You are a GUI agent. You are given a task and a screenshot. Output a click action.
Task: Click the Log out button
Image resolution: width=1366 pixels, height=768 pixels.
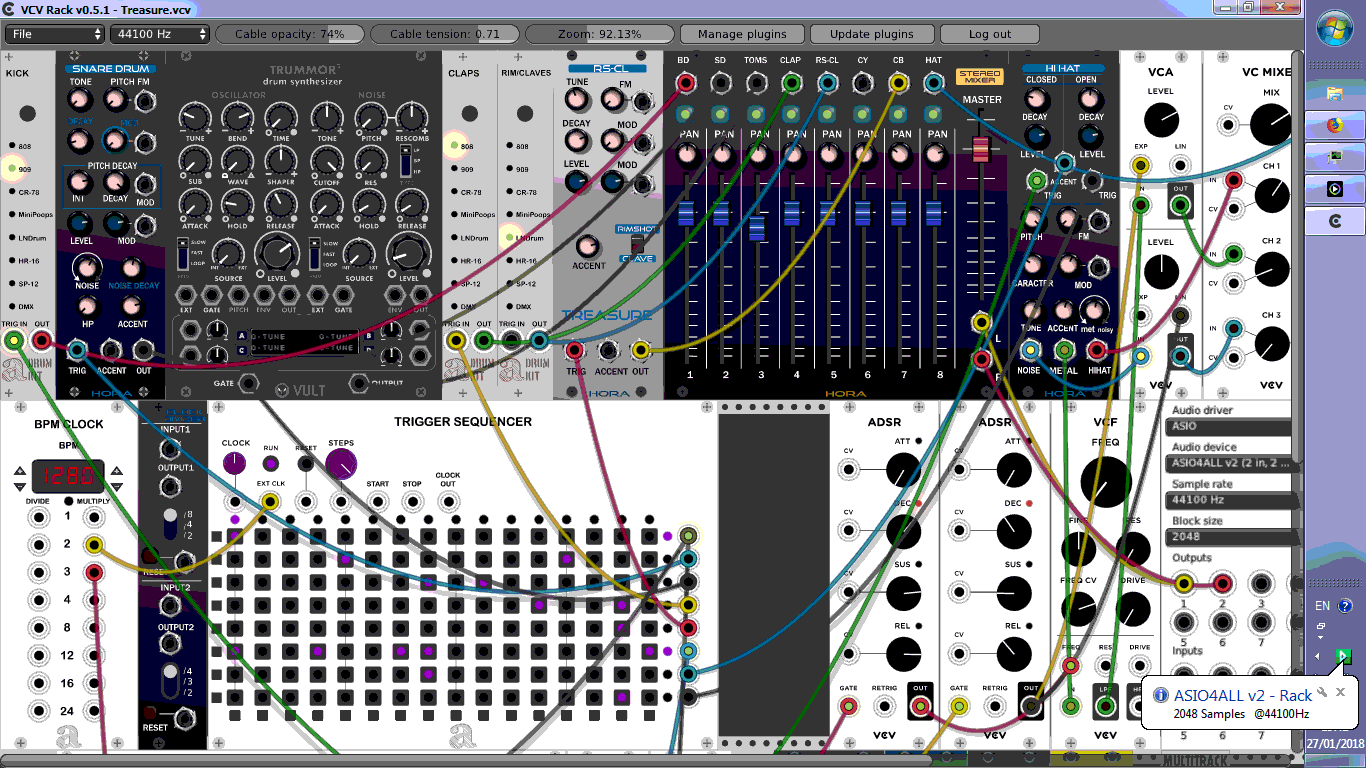[x=990, y=34]
